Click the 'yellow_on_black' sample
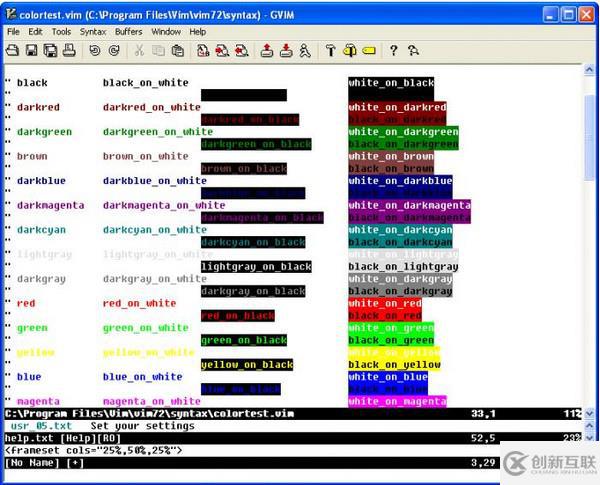This screenshot has height=485, width=600. coord(247,364)
